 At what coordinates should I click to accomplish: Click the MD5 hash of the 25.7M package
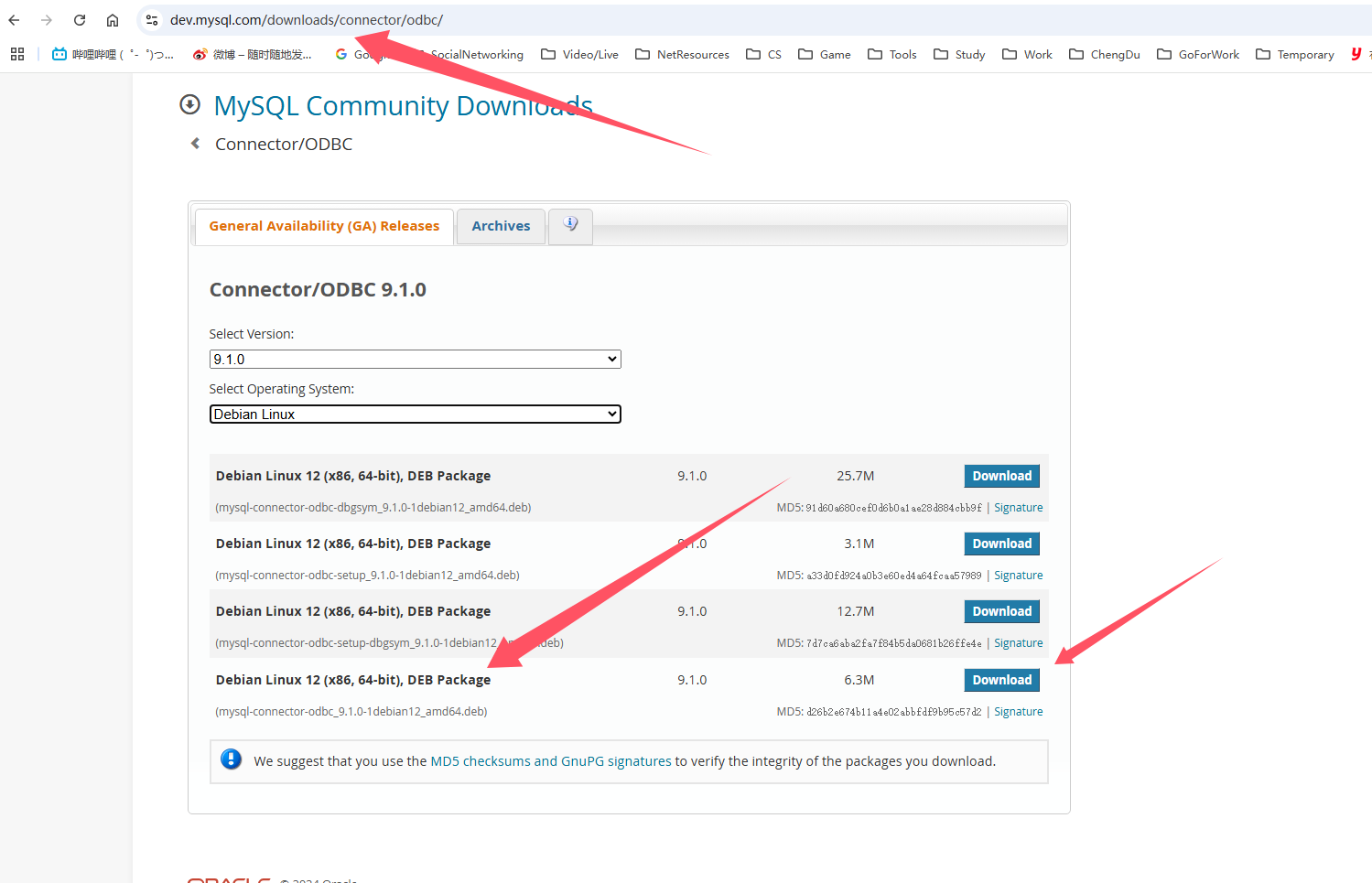[893, 508]
